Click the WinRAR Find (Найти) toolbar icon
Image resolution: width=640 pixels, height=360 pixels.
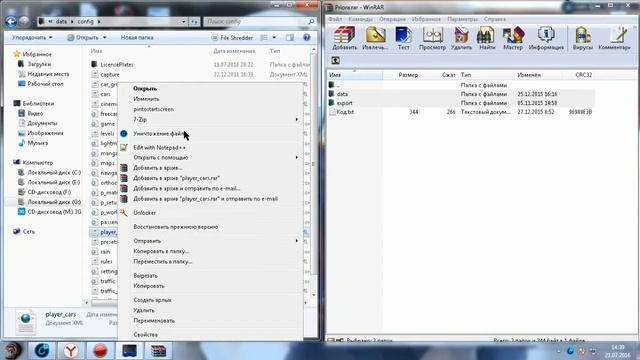pyautogui.click(x=487, y=38)
